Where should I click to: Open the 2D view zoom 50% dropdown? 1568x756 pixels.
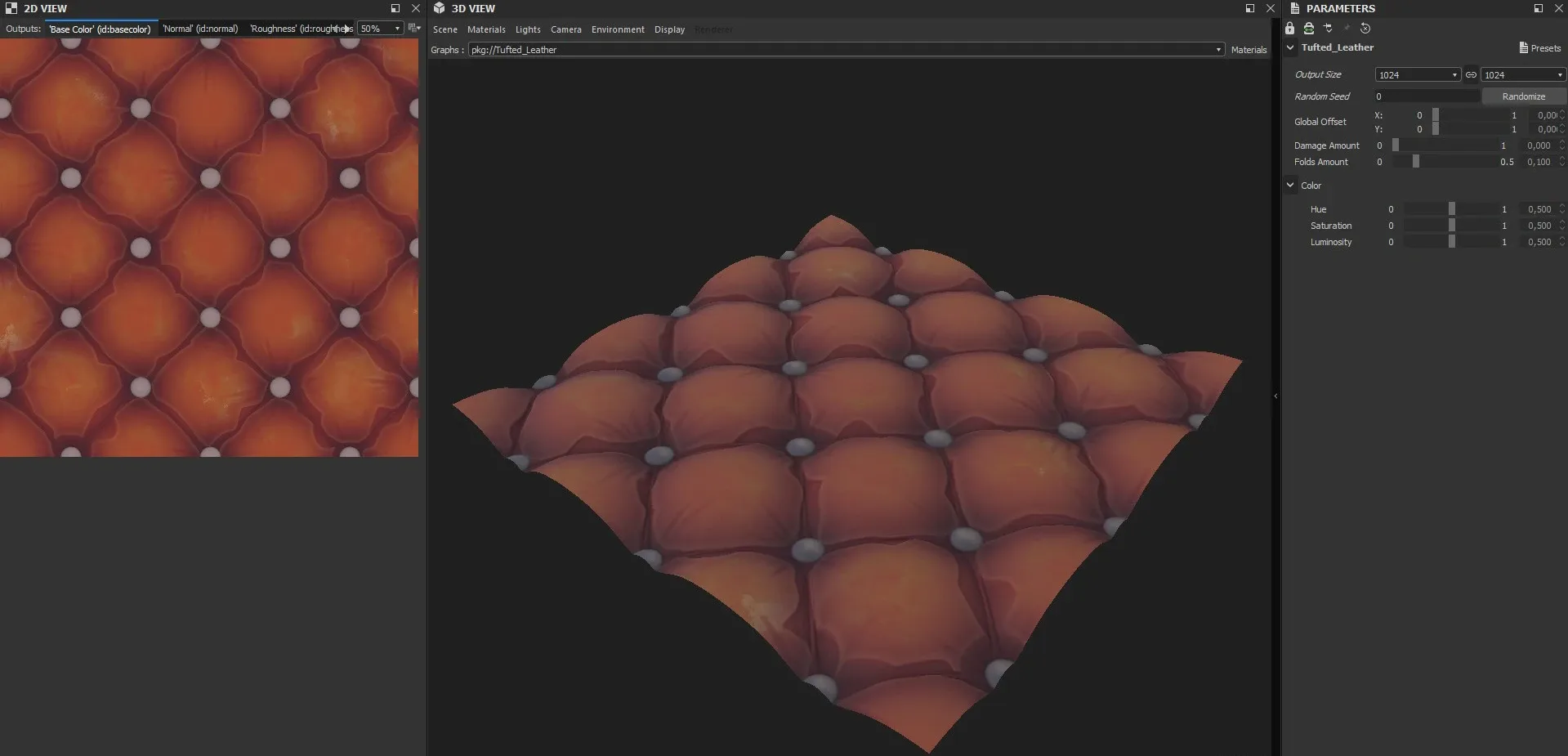point(381,29)
